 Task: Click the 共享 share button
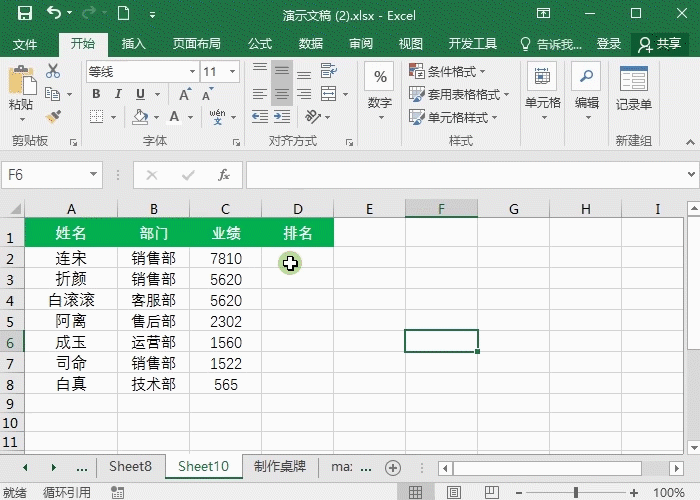(660, 44)
